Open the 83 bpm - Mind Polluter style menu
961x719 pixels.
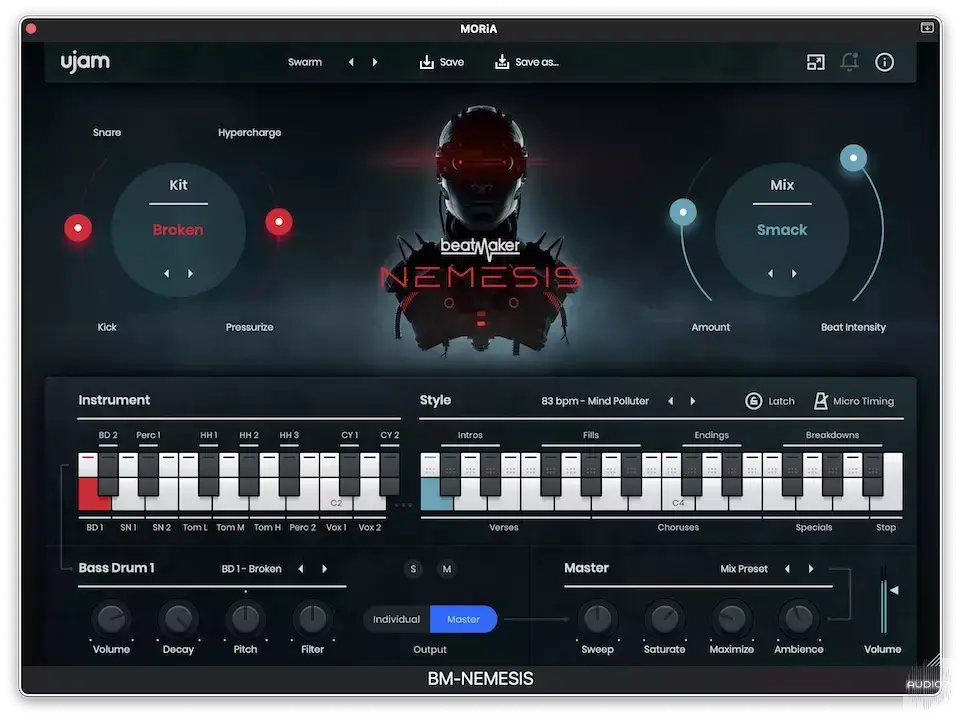click(x=594, y=401)
